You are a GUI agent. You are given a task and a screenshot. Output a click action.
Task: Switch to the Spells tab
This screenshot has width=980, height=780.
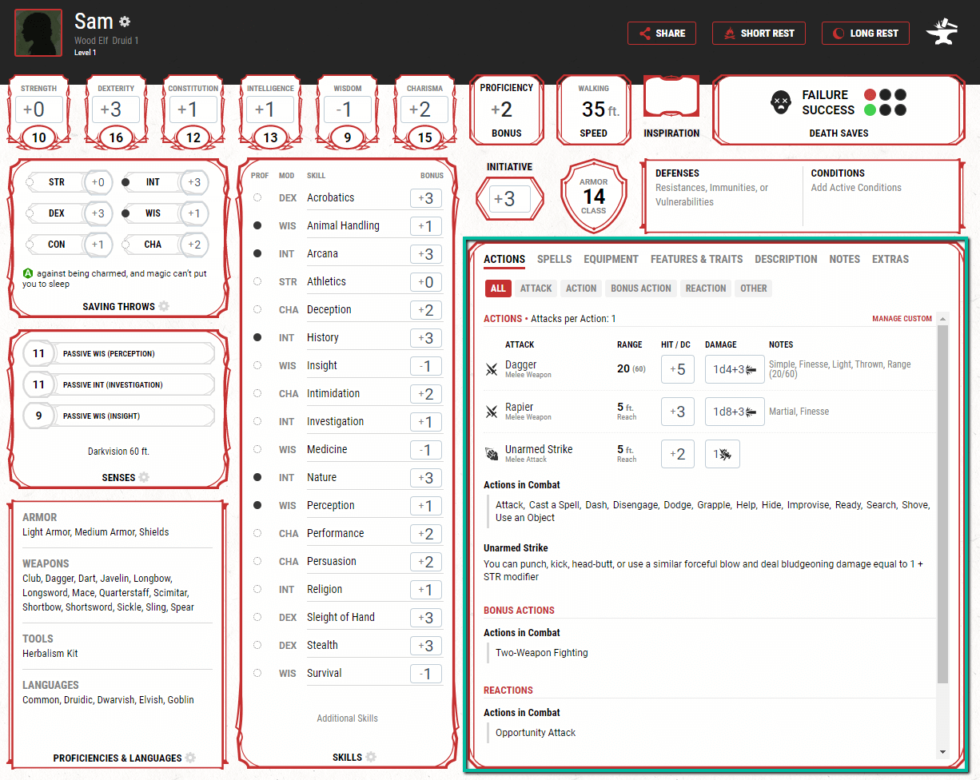pos(554,259)
